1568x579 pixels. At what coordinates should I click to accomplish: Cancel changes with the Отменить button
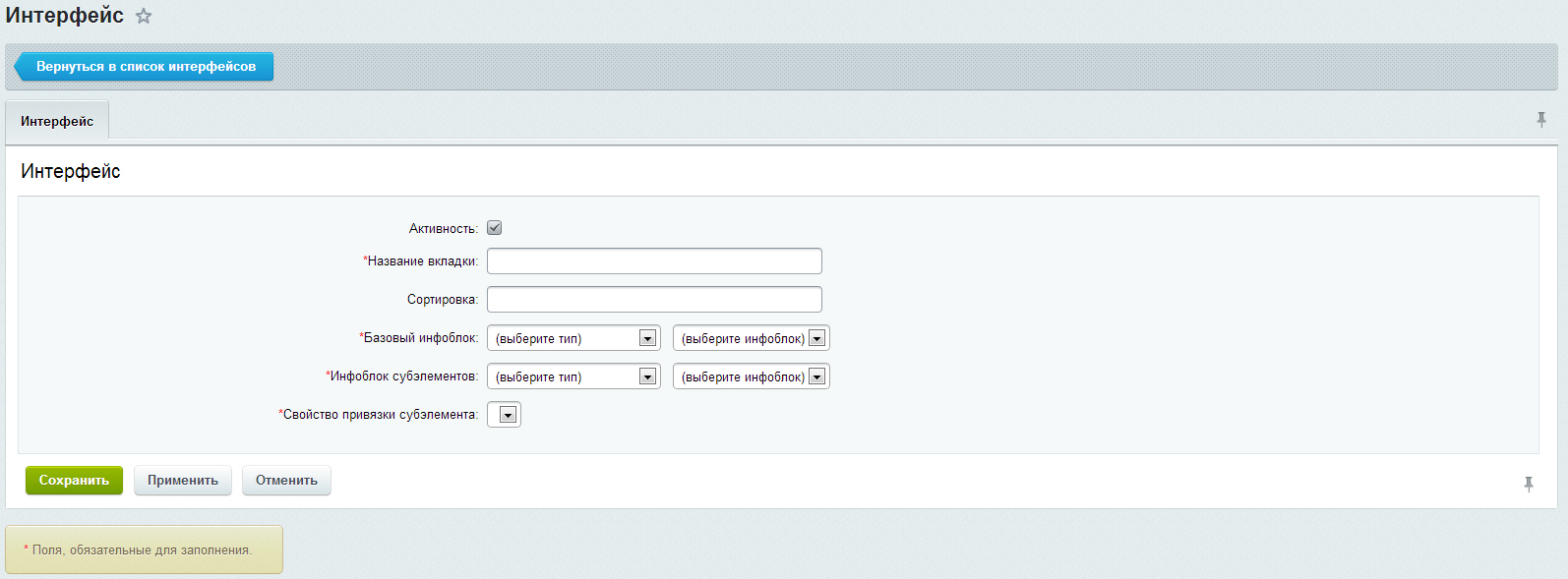click(286, 481)
